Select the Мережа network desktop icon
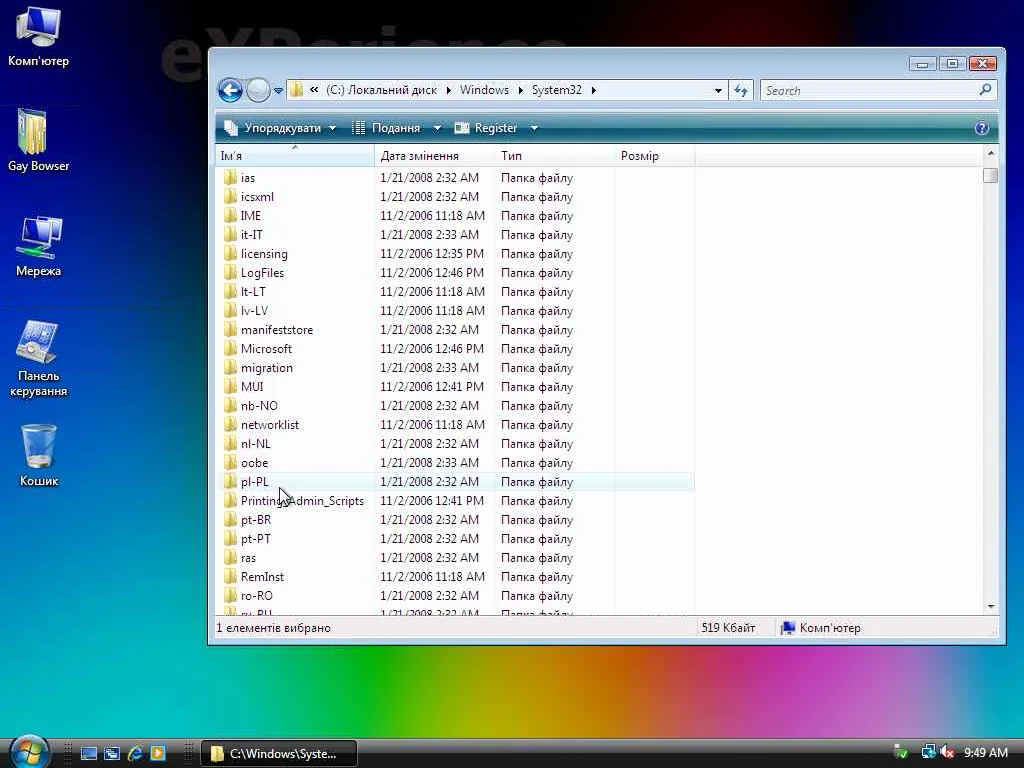1024x768 pixels. coord(38,246)
